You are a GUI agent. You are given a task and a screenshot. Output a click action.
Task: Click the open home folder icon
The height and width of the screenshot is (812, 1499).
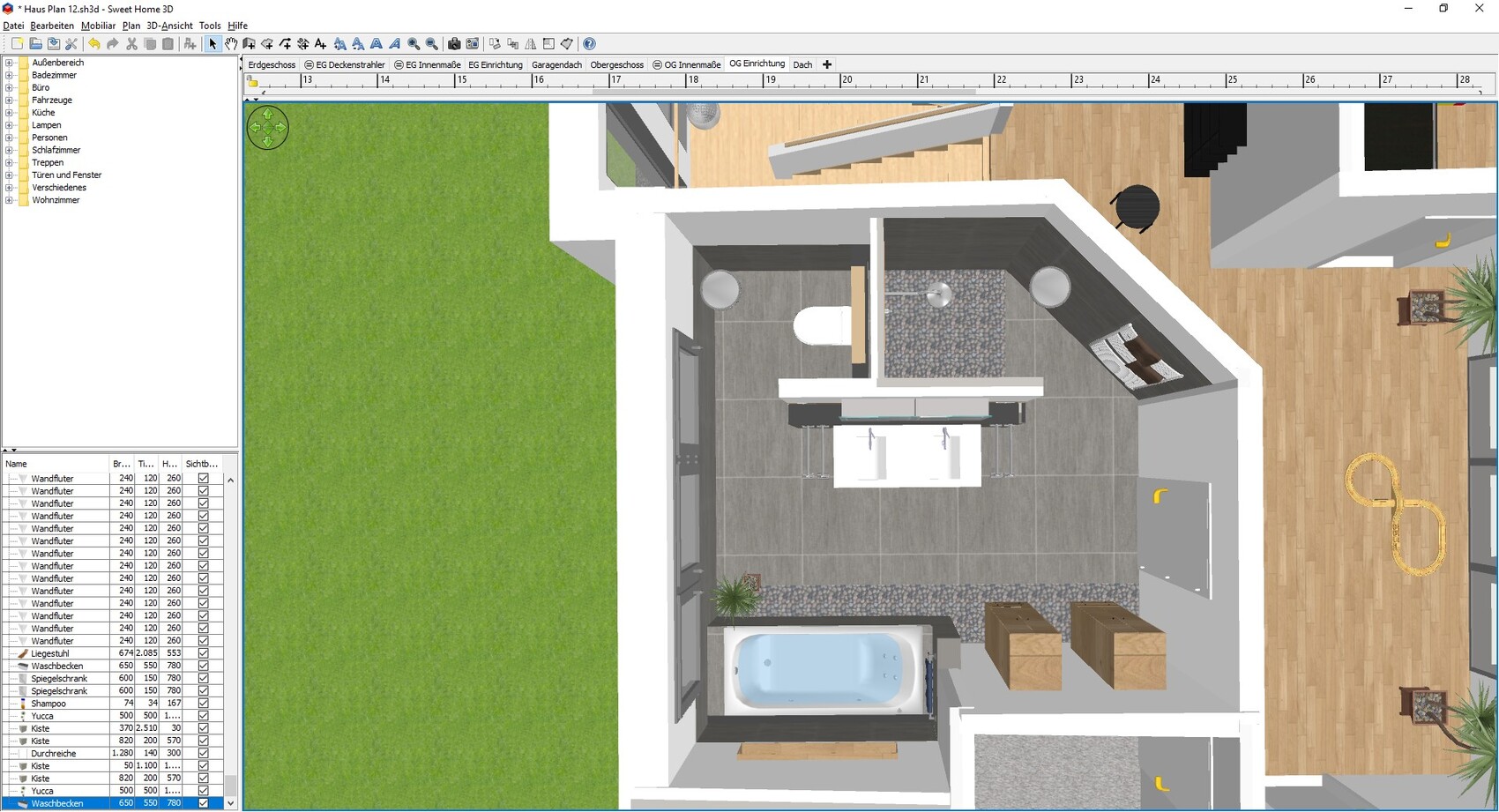tap(35, 44)
